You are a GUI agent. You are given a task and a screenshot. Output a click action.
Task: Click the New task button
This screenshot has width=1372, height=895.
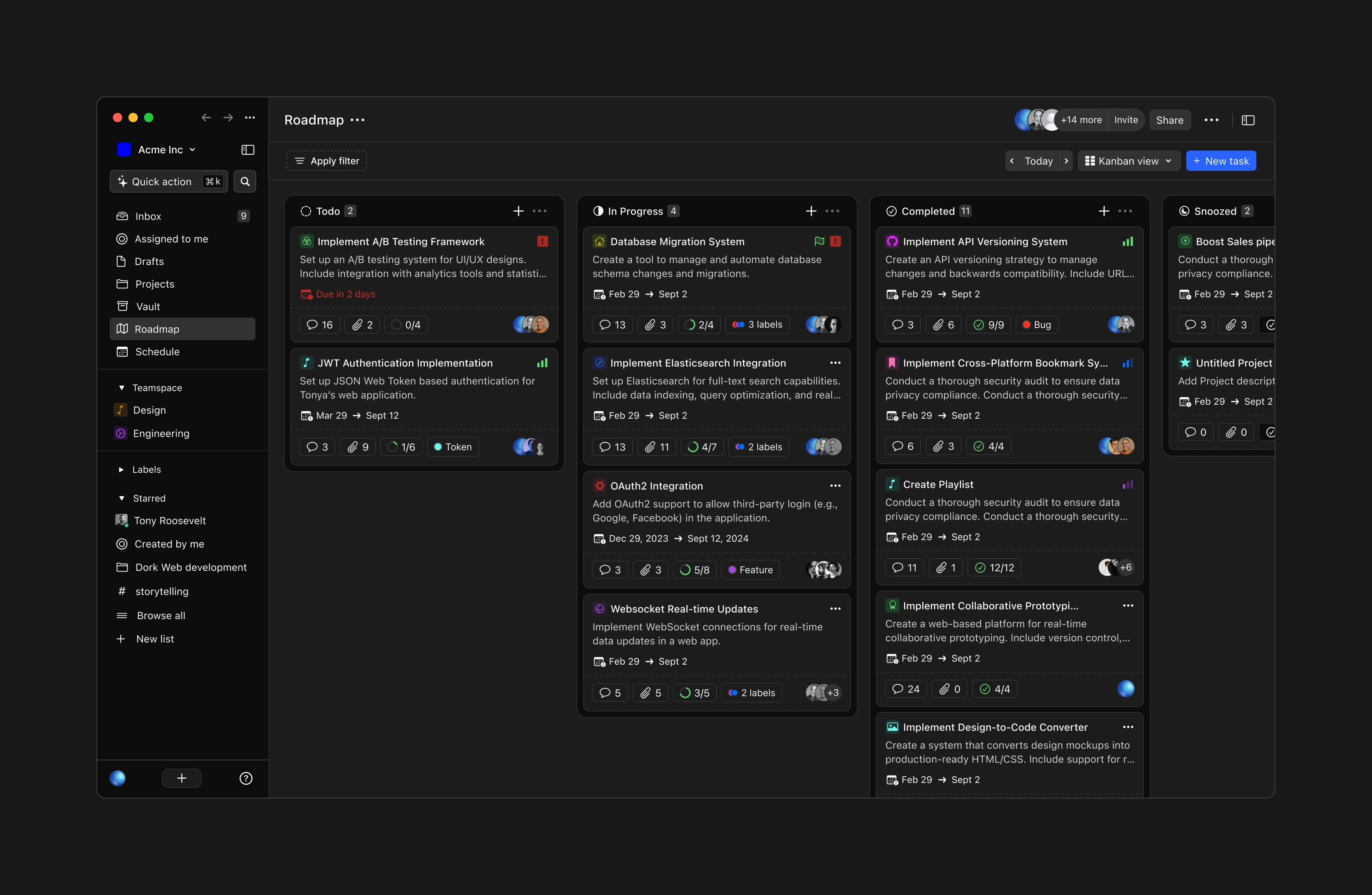[x=1221, y=161]
